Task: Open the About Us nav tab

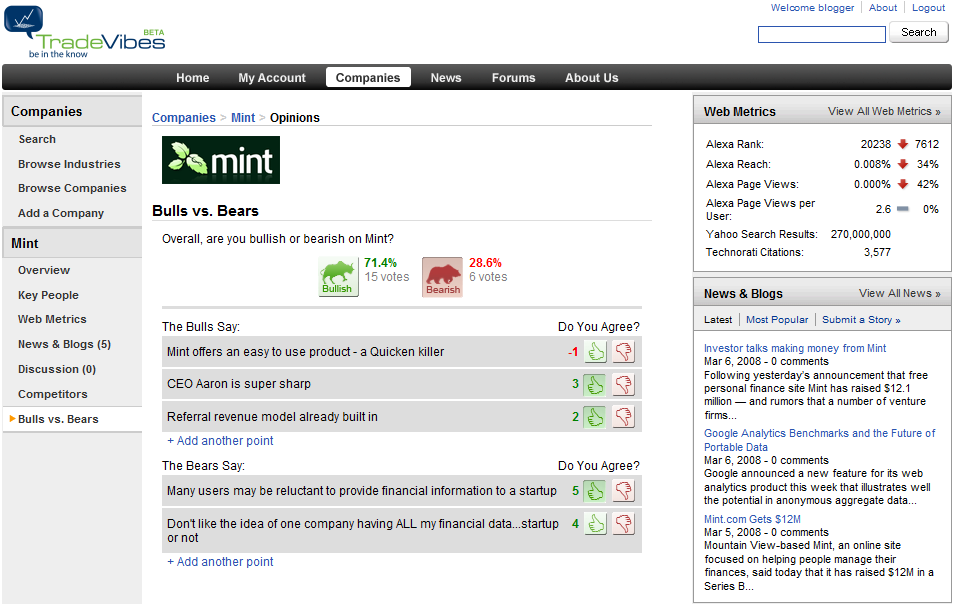Action: coord(591,78)
